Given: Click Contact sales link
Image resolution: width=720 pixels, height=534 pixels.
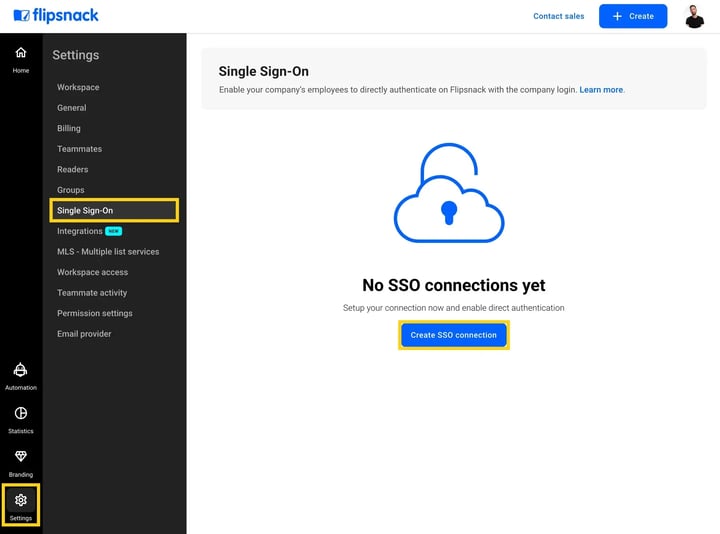Looking at the screenshot, I should point(558,16).
